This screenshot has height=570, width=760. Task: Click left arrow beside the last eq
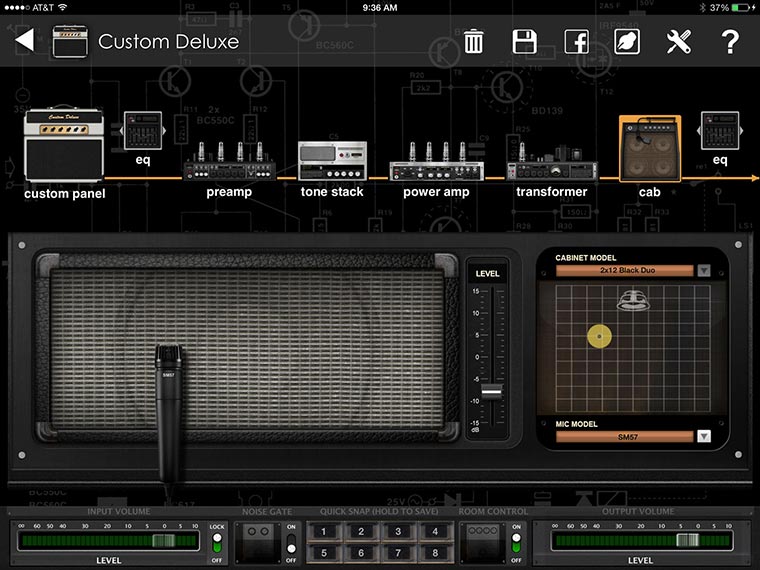pos(698,130)
